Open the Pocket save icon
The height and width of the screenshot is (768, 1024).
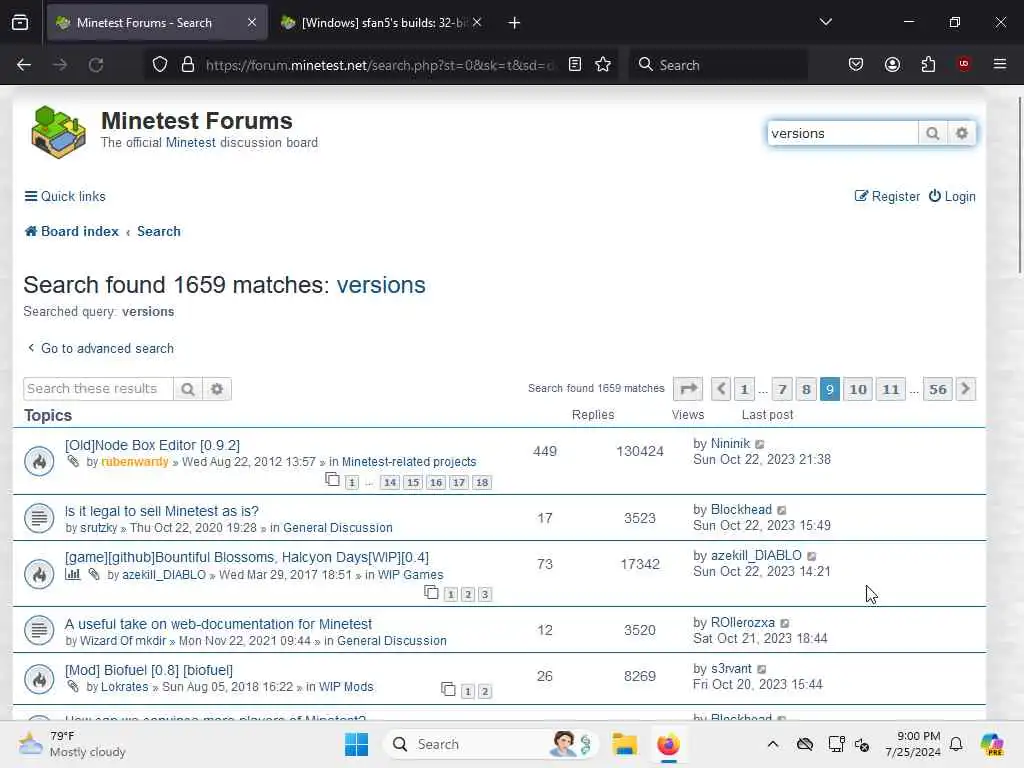point(856,65)
